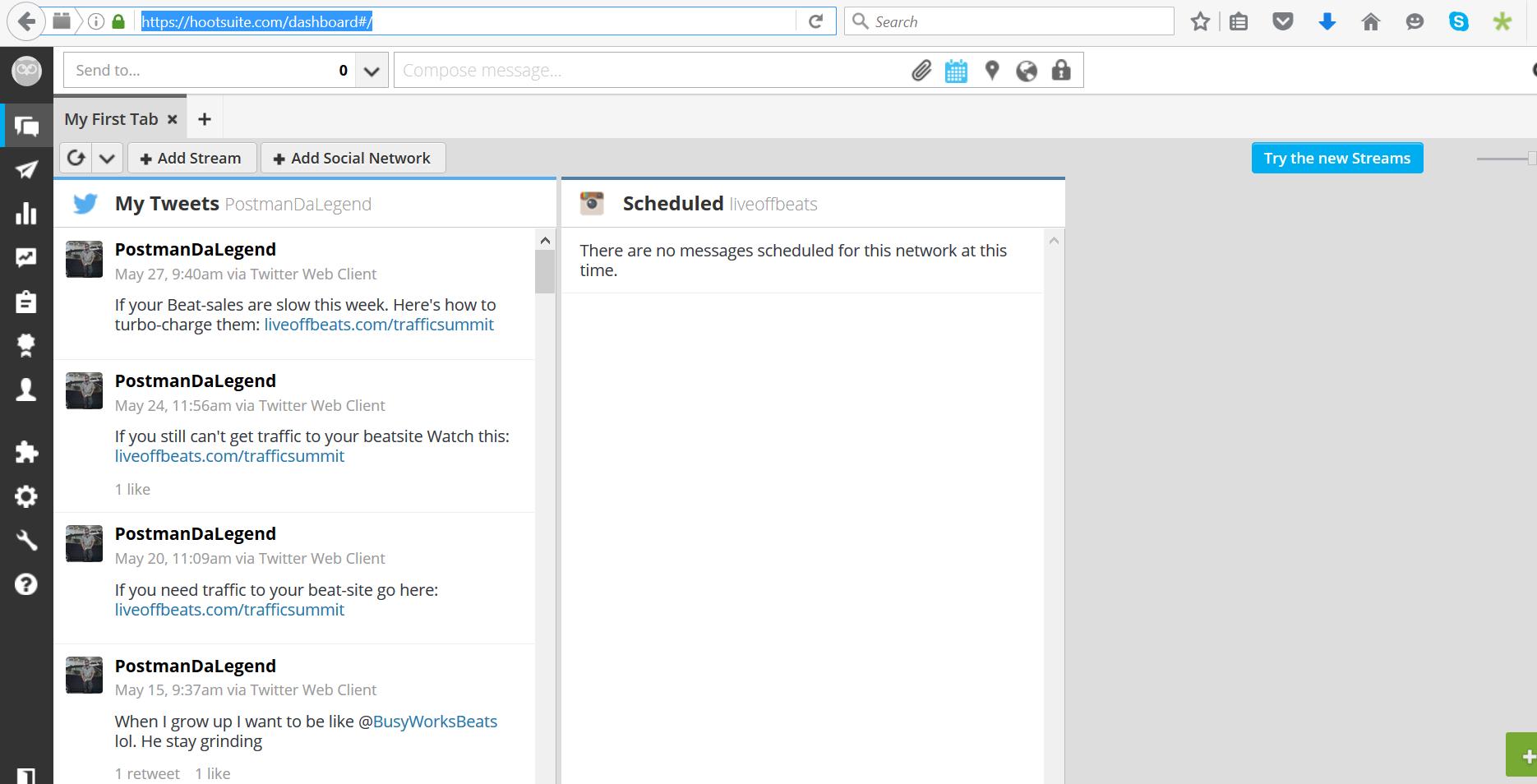Viewport: 1537px width, 784px height.
Task: Toggle message privacy with the lock icon
Action: (x=1060, y=71)
